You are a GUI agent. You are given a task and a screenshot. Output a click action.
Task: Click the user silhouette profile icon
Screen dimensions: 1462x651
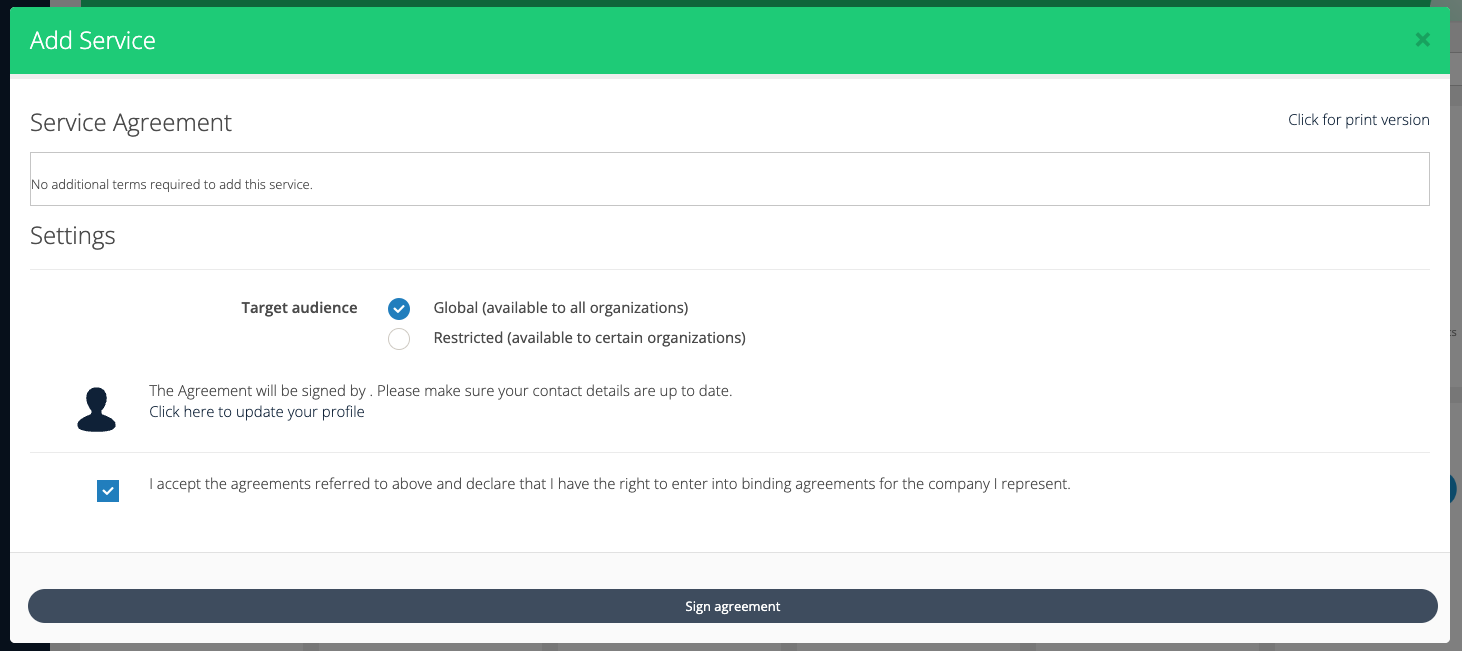pyautogui.click(x=96, y=410)
